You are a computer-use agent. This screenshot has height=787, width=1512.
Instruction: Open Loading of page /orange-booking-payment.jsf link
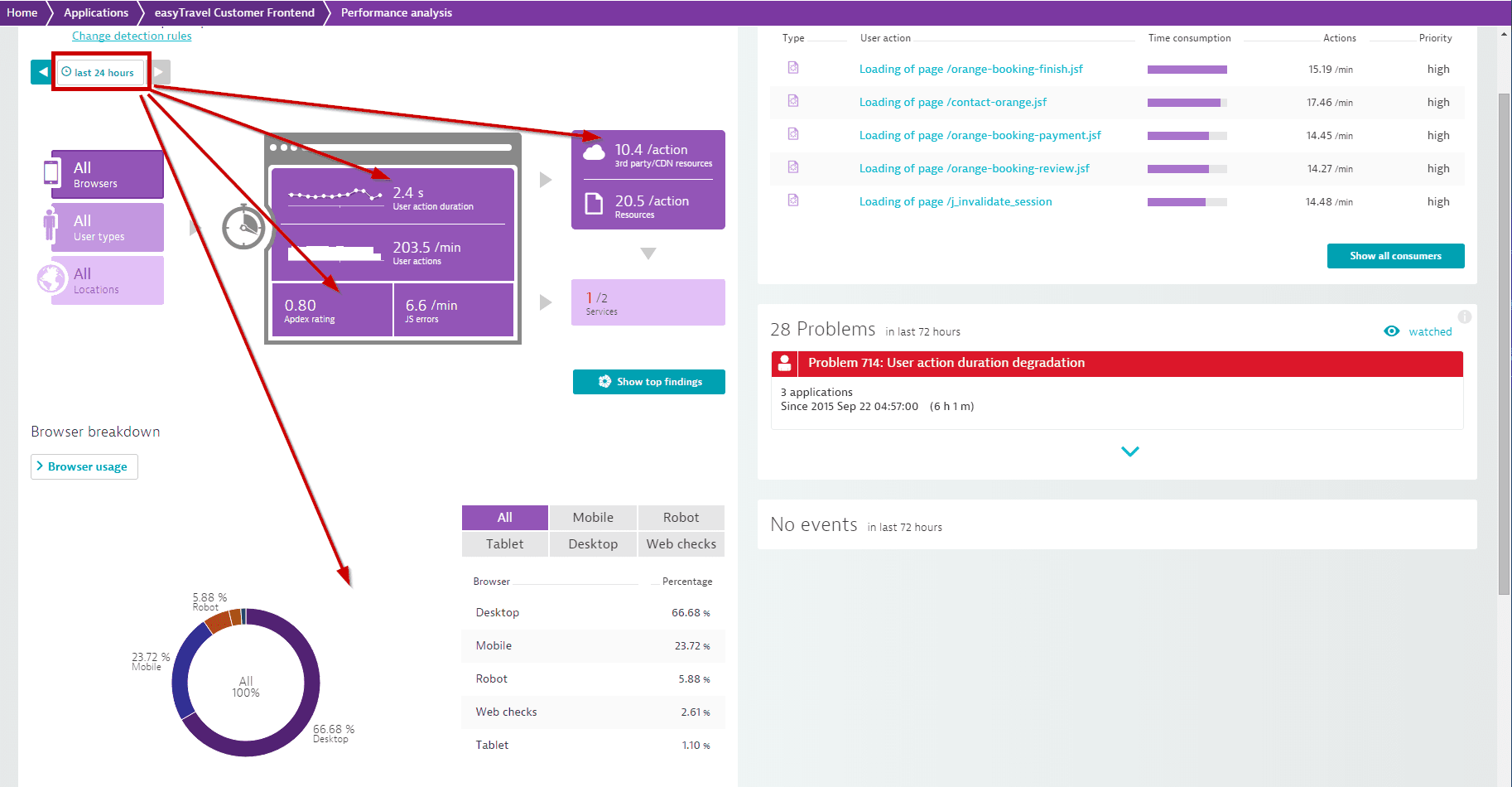click(x=980, y=135)
